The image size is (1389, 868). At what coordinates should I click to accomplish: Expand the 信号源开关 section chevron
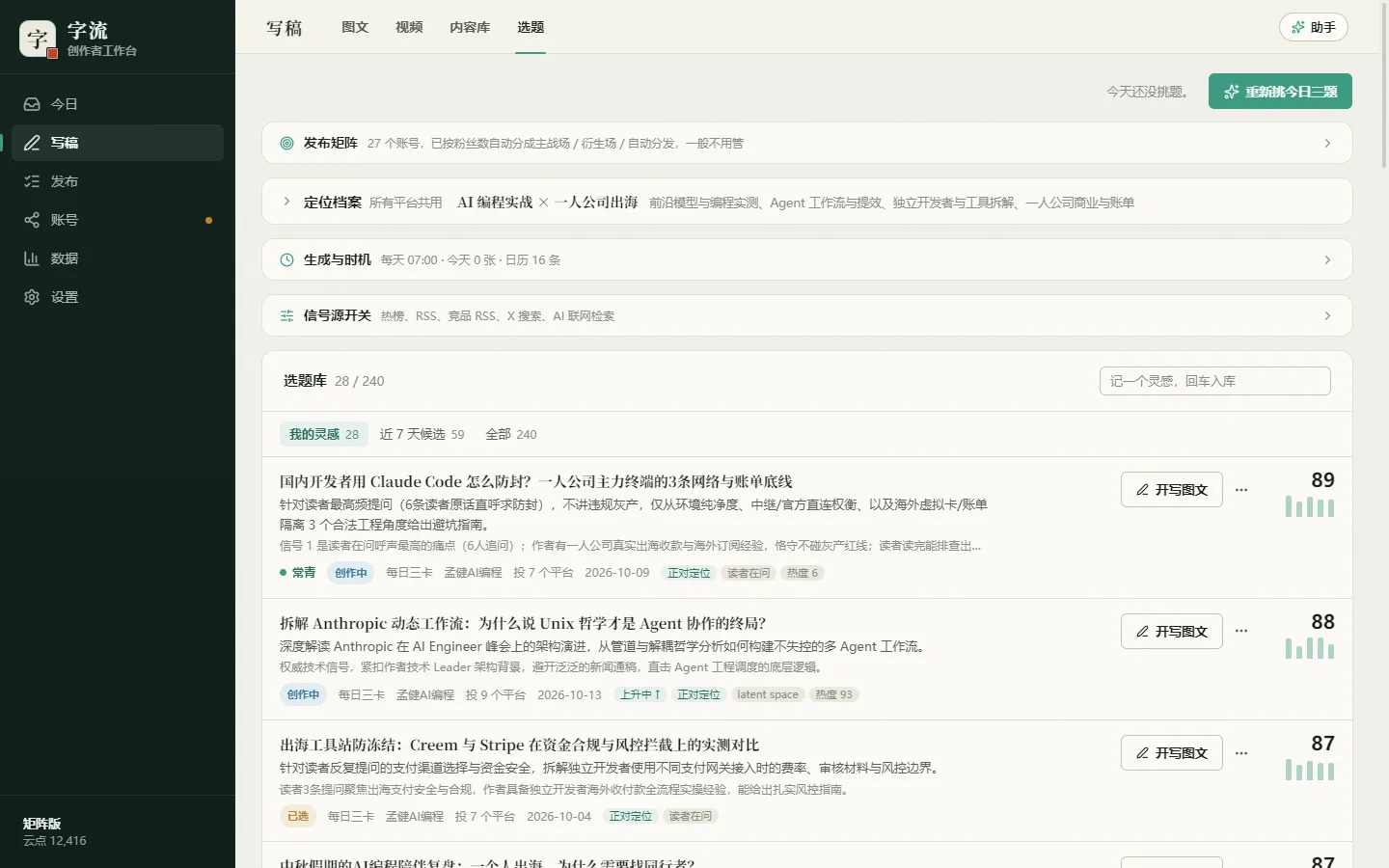pos(1327,315)
